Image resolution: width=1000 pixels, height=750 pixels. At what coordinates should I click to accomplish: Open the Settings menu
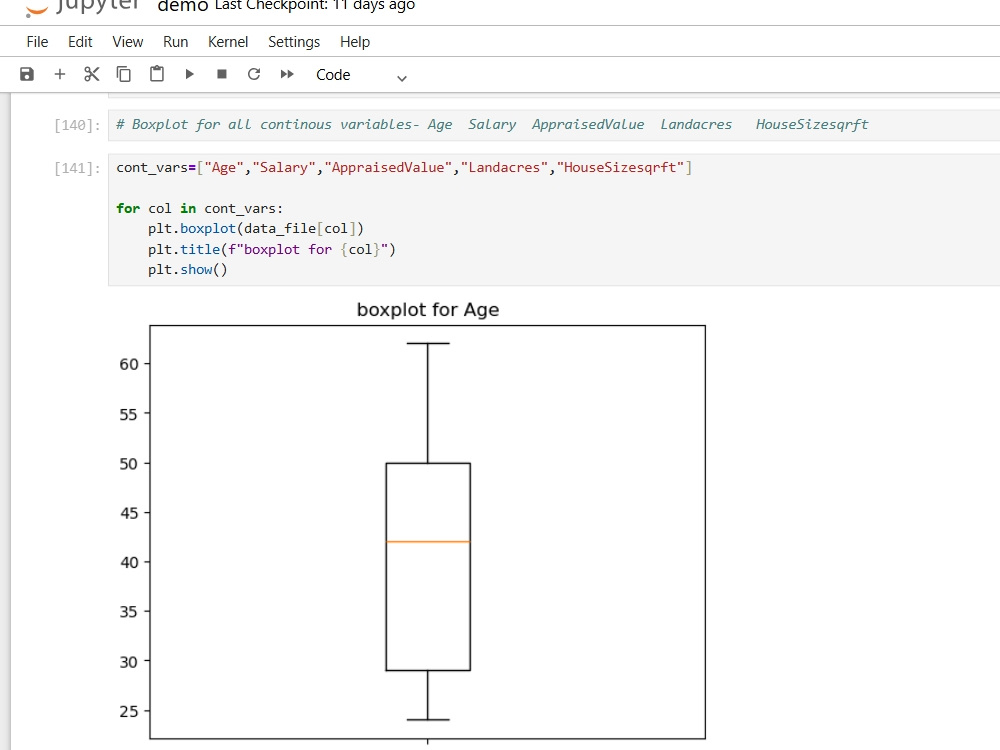point(294,42)
